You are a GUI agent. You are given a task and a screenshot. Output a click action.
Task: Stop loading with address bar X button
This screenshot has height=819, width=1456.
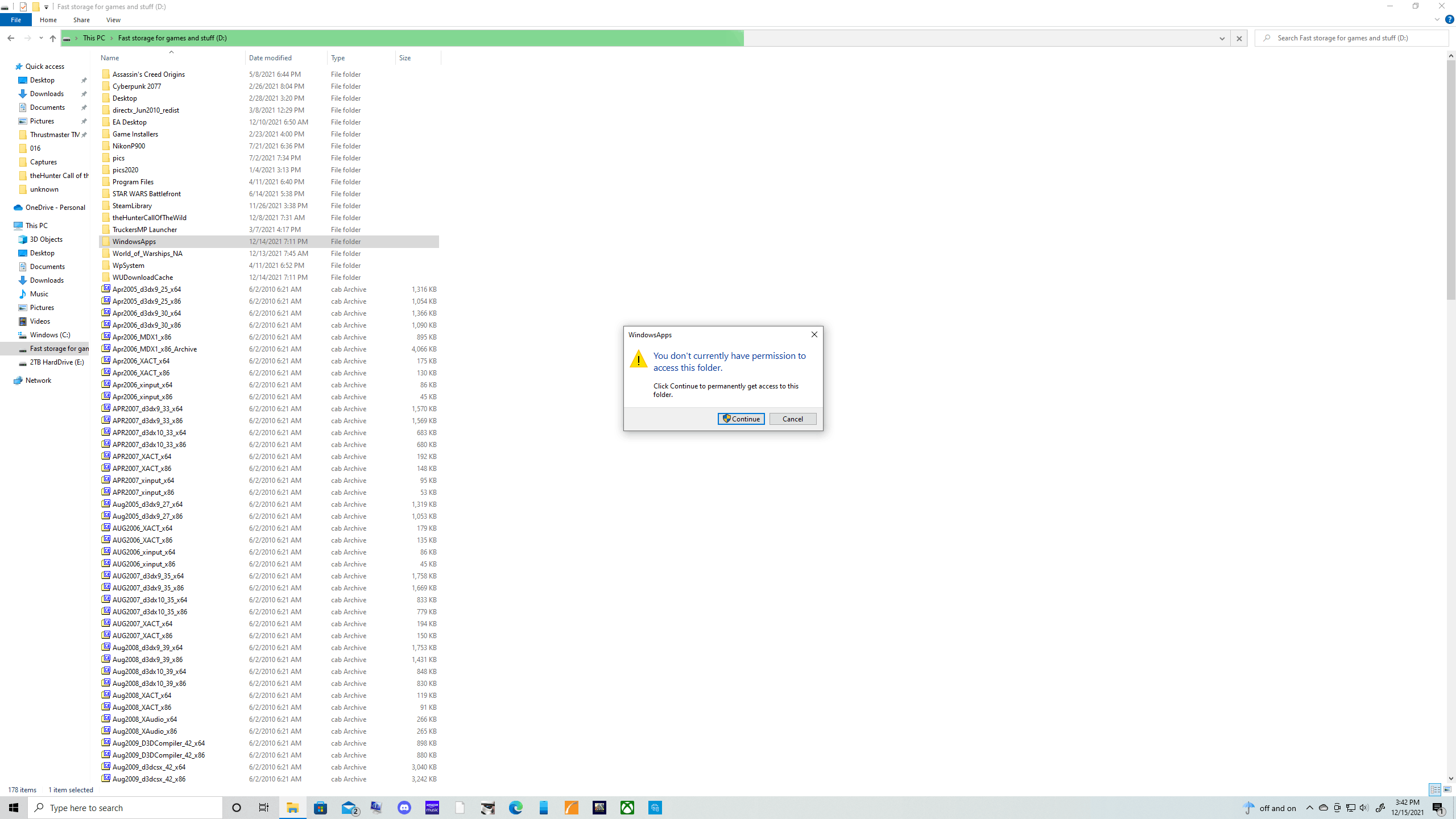coord(1239,38)
